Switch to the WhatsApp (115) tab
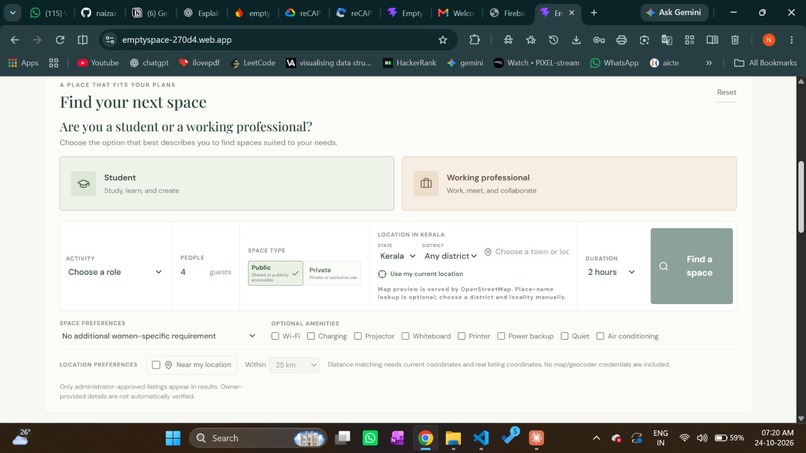Screen dimensions: 806x453 [48, 13]
